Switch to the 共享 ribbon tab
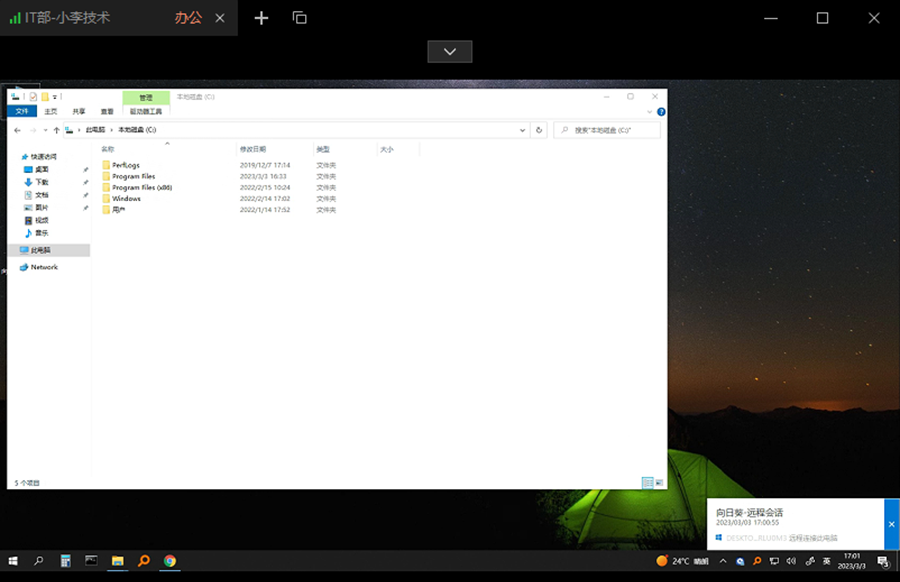Image resolution: width=900 pixels, height=582 pixels. (79, 111)
